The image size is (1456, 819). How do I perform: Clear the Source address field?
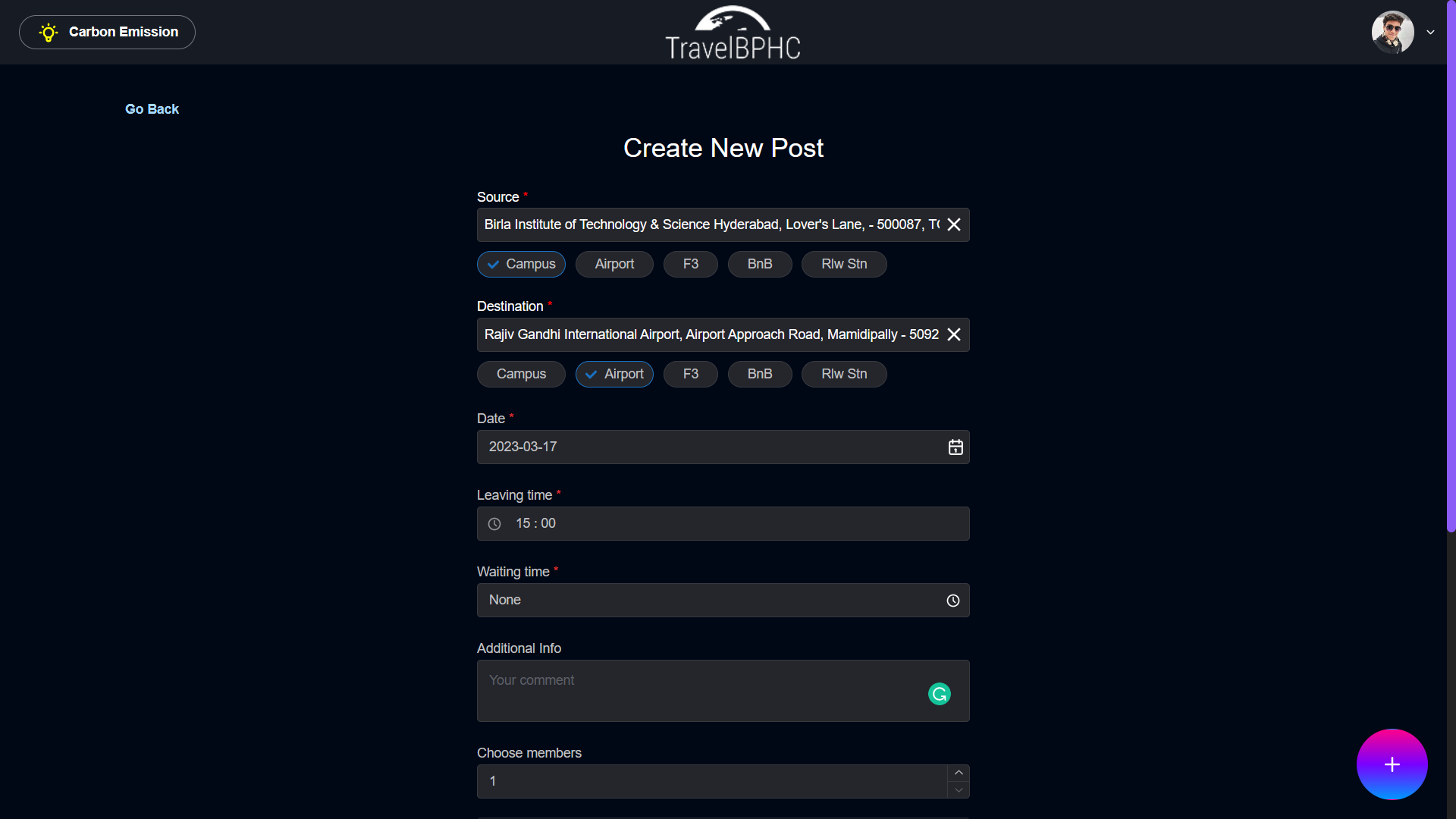[x=954, y=224]
